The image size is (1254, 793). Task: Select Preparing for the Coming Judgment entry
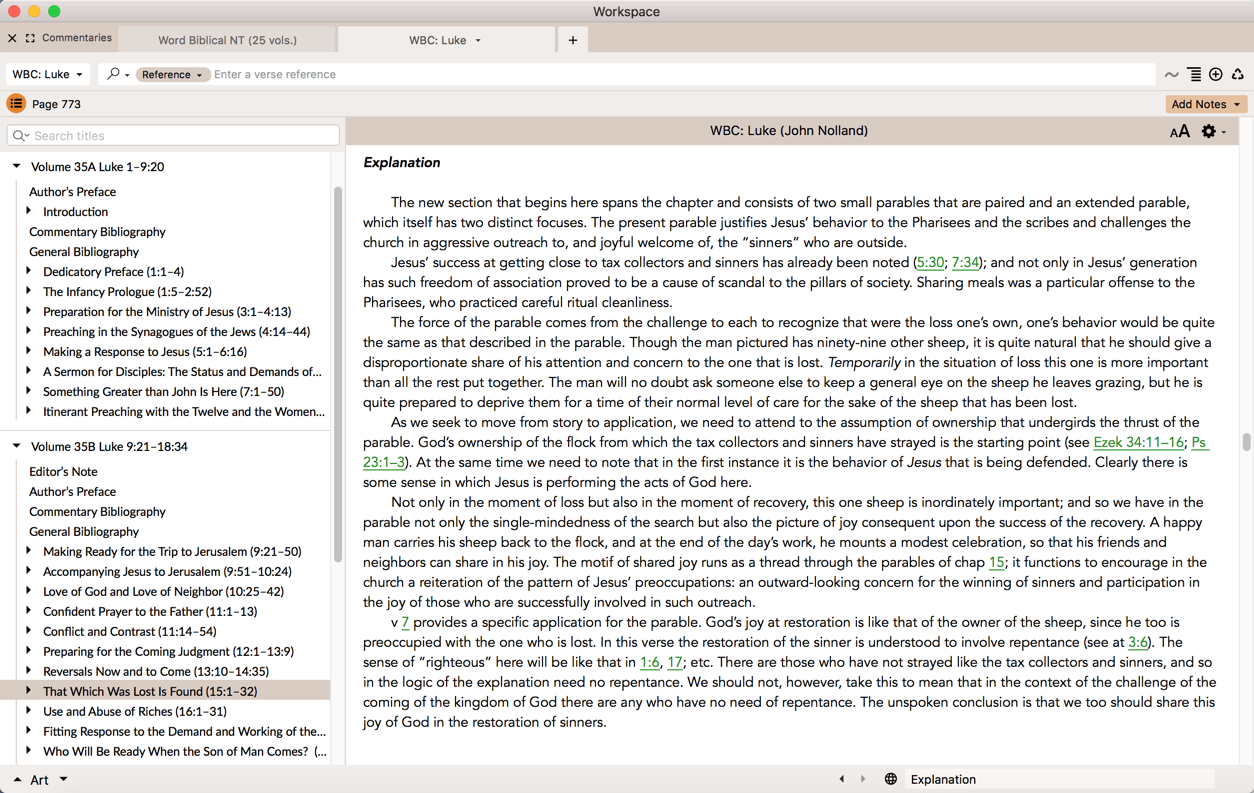pyautogui.click(x=168, y=651)
